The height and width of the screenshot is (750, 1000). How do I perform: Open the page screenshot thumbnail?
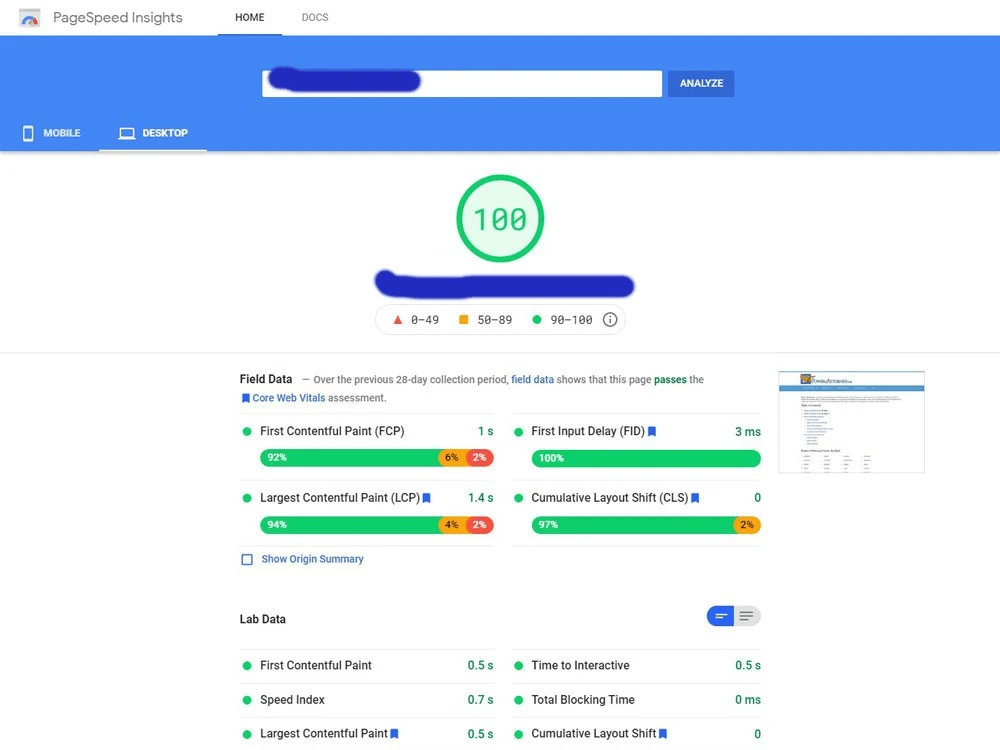(x=851, y=422)
